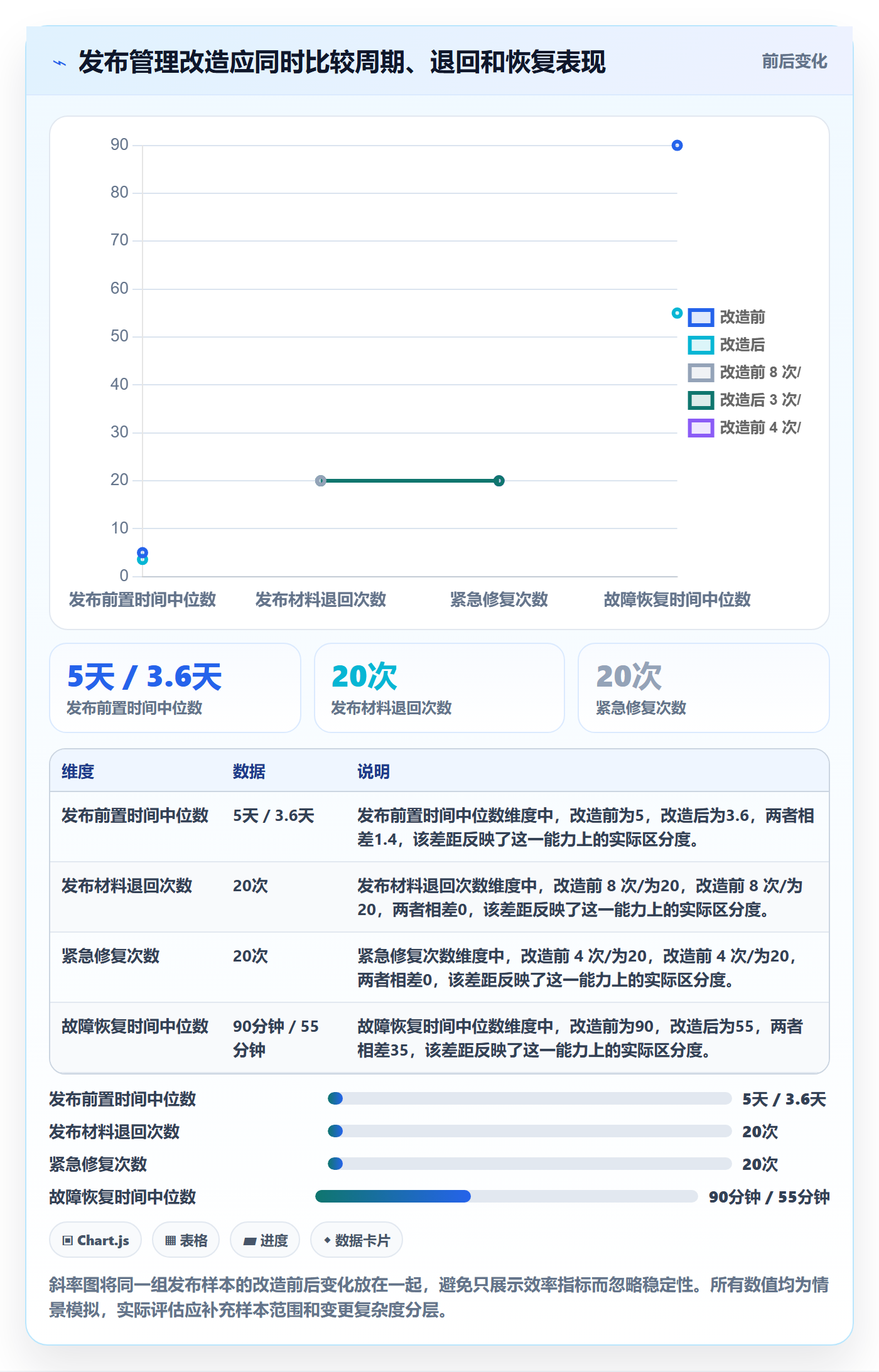Toggle the 改造前 8 次/ legend entry
Viewport: 879px width, 1372px height.
[x=745, y=373]
